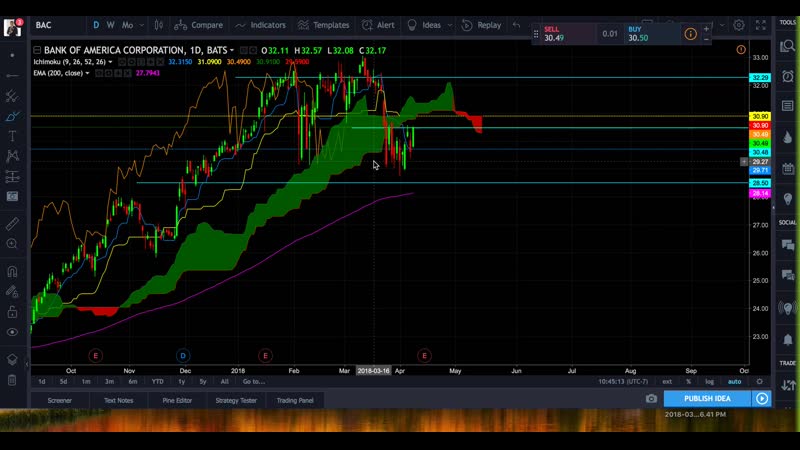Select the brush drawing tool

[12, 116]
